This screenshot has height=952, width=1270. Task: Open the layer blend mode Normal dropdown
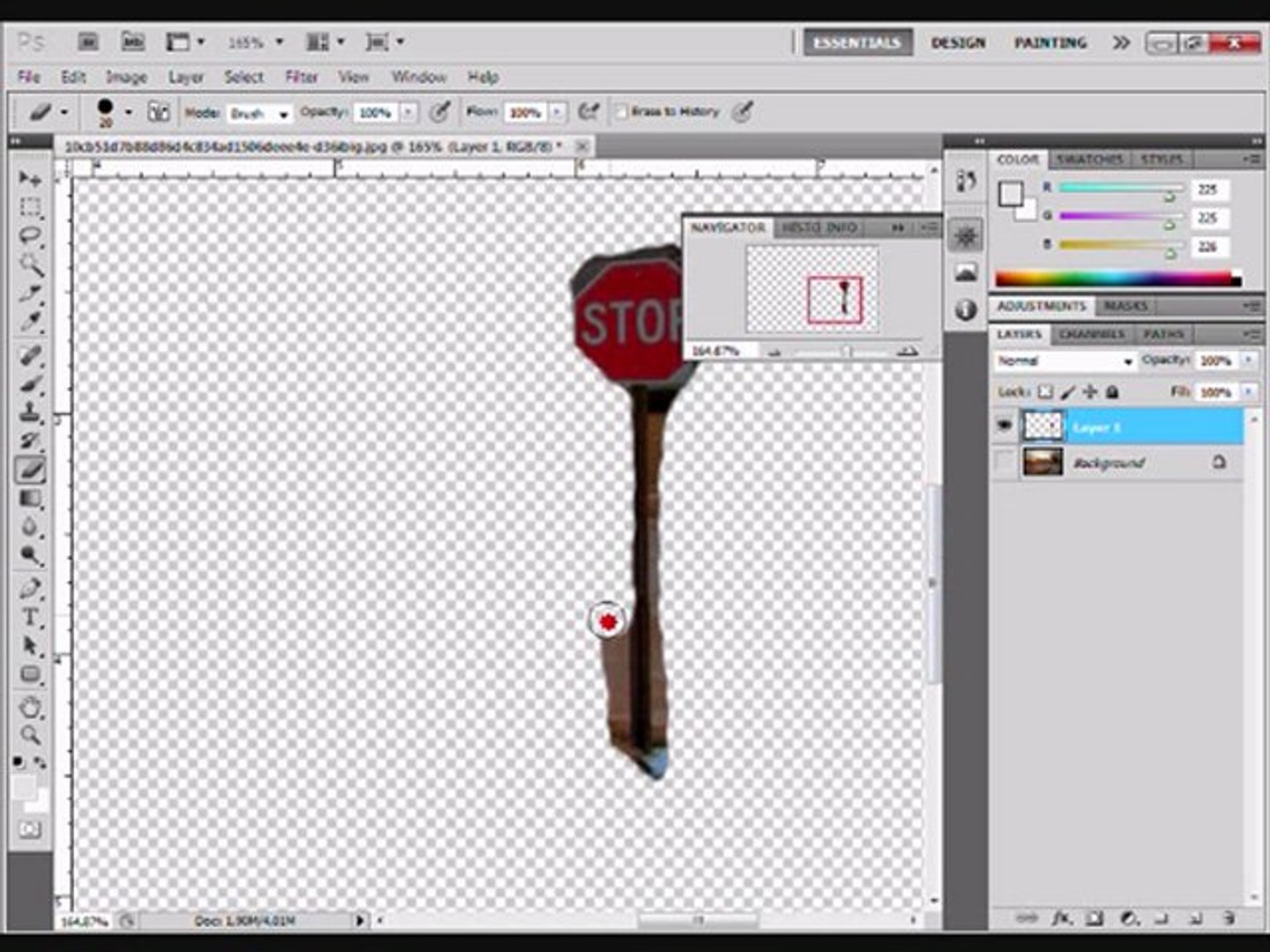(x=1064, y=361)
